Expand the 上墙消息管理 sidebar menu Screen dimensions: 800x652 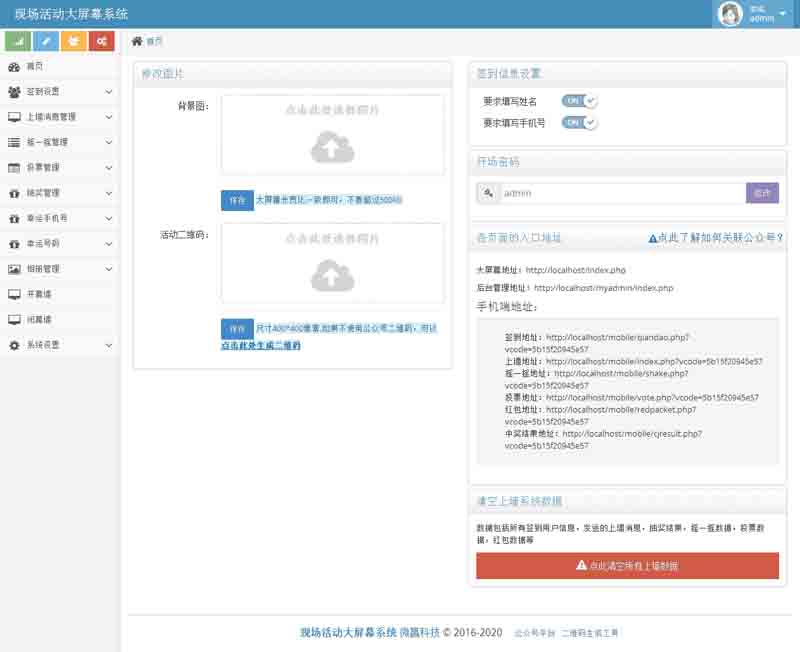(x=60, y=117)
